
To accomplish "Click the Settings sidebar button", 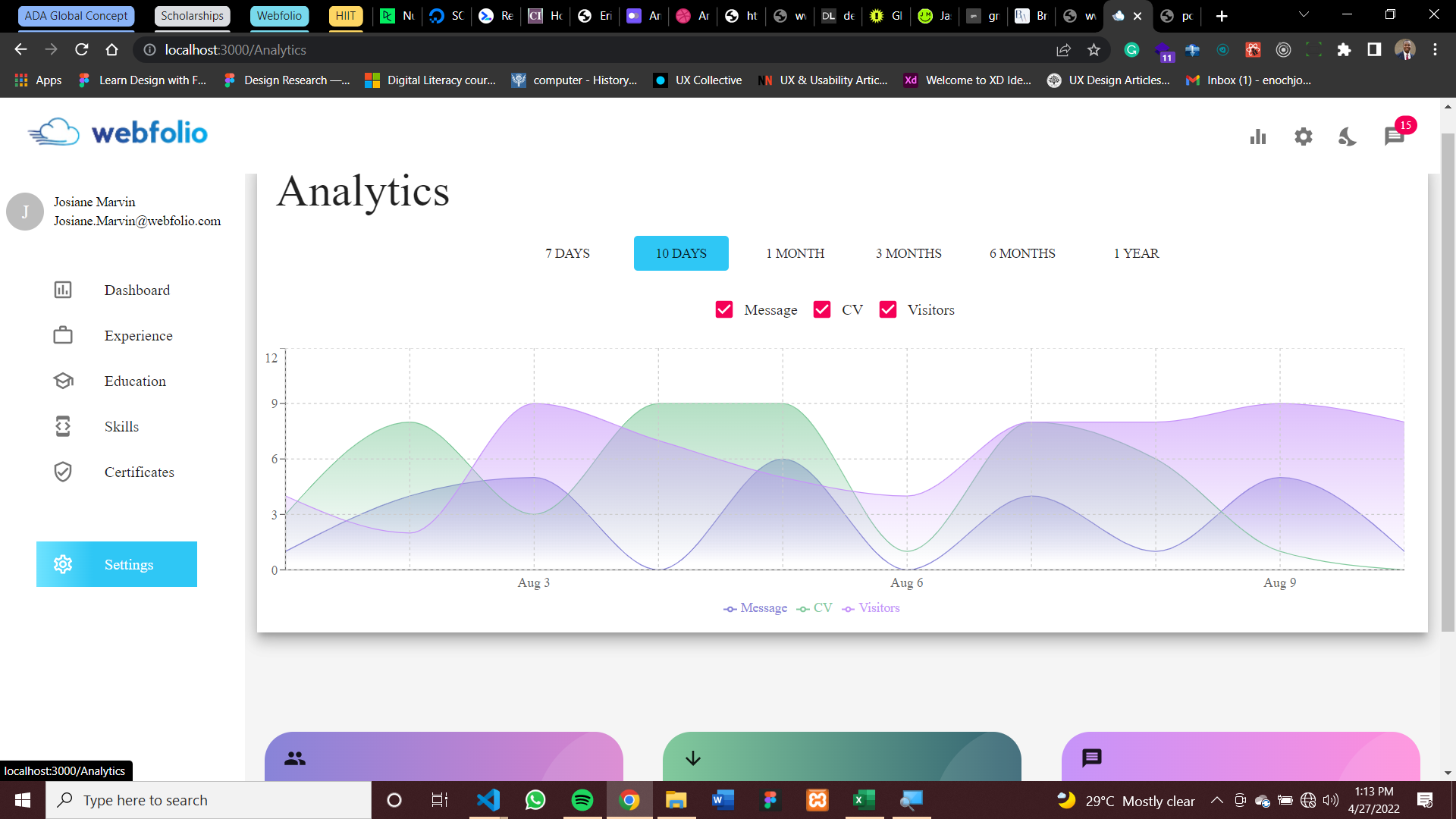I will click(x=117, y=564).
